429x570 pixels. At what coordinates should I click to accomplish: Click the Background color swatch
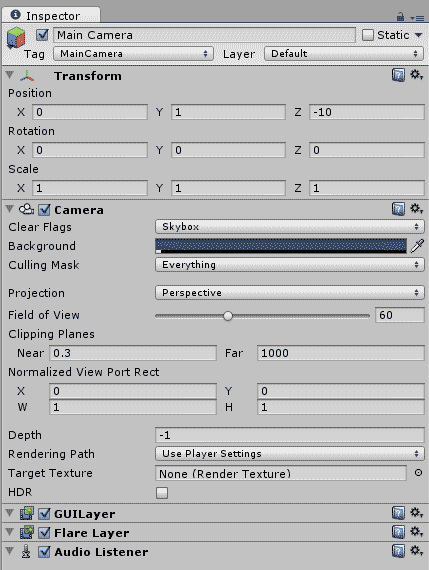pos(281,246)
